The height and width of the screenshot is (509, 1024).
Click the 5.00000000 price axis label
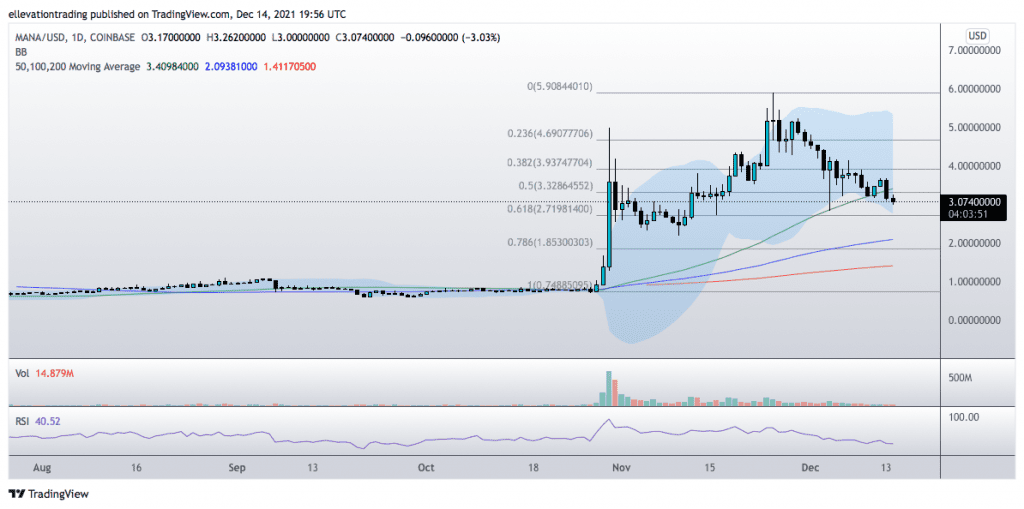974,127
